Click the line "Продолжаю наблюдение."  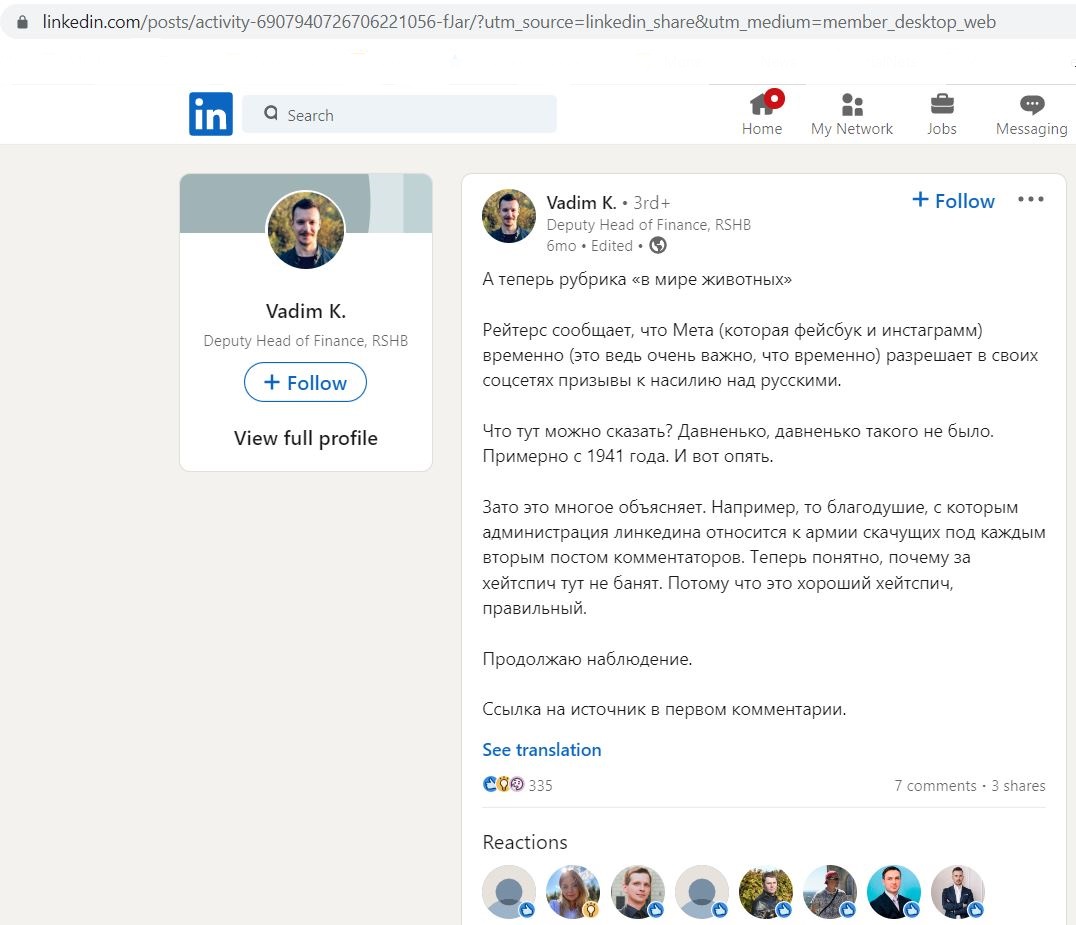(x=587, y=659)
